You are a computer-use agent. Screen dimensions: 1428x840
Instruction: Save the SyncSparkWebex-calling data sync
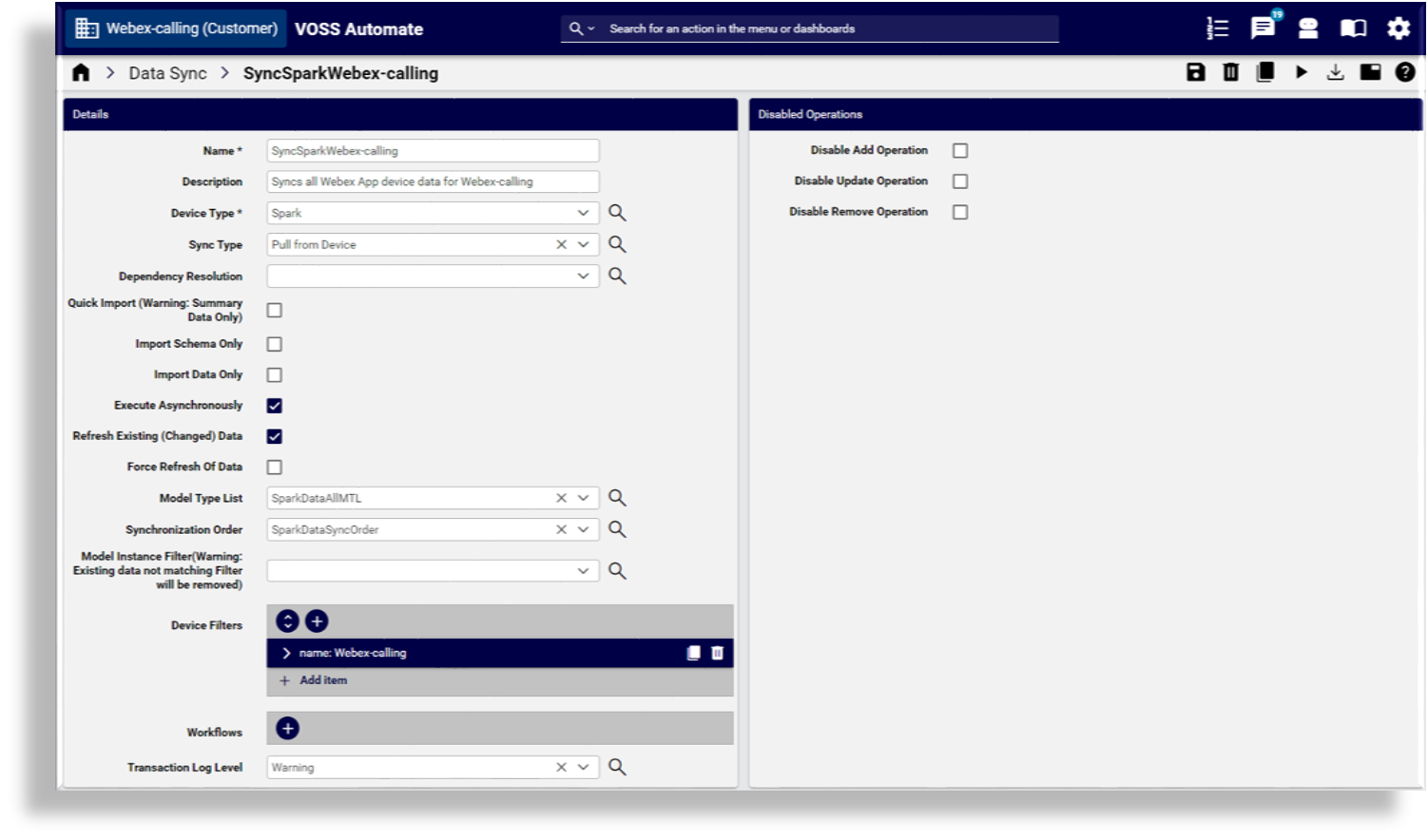(1196, 71)
